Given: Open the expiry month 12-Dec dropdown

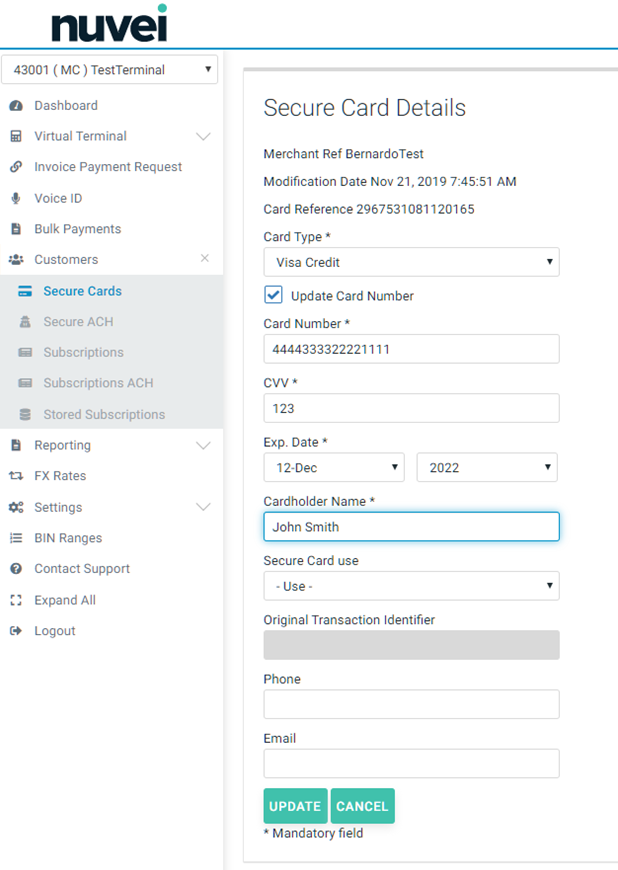Looking at the screenshot, I should point(333,467).
